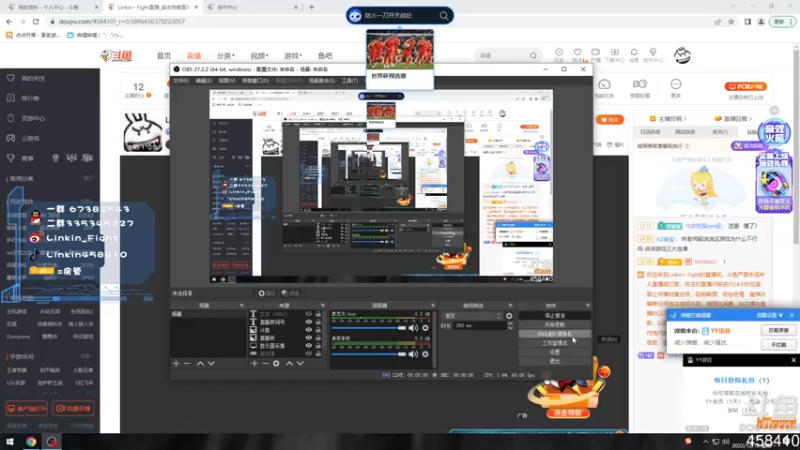Move scene up arrow in scenes panel

(x=200, y=363)
